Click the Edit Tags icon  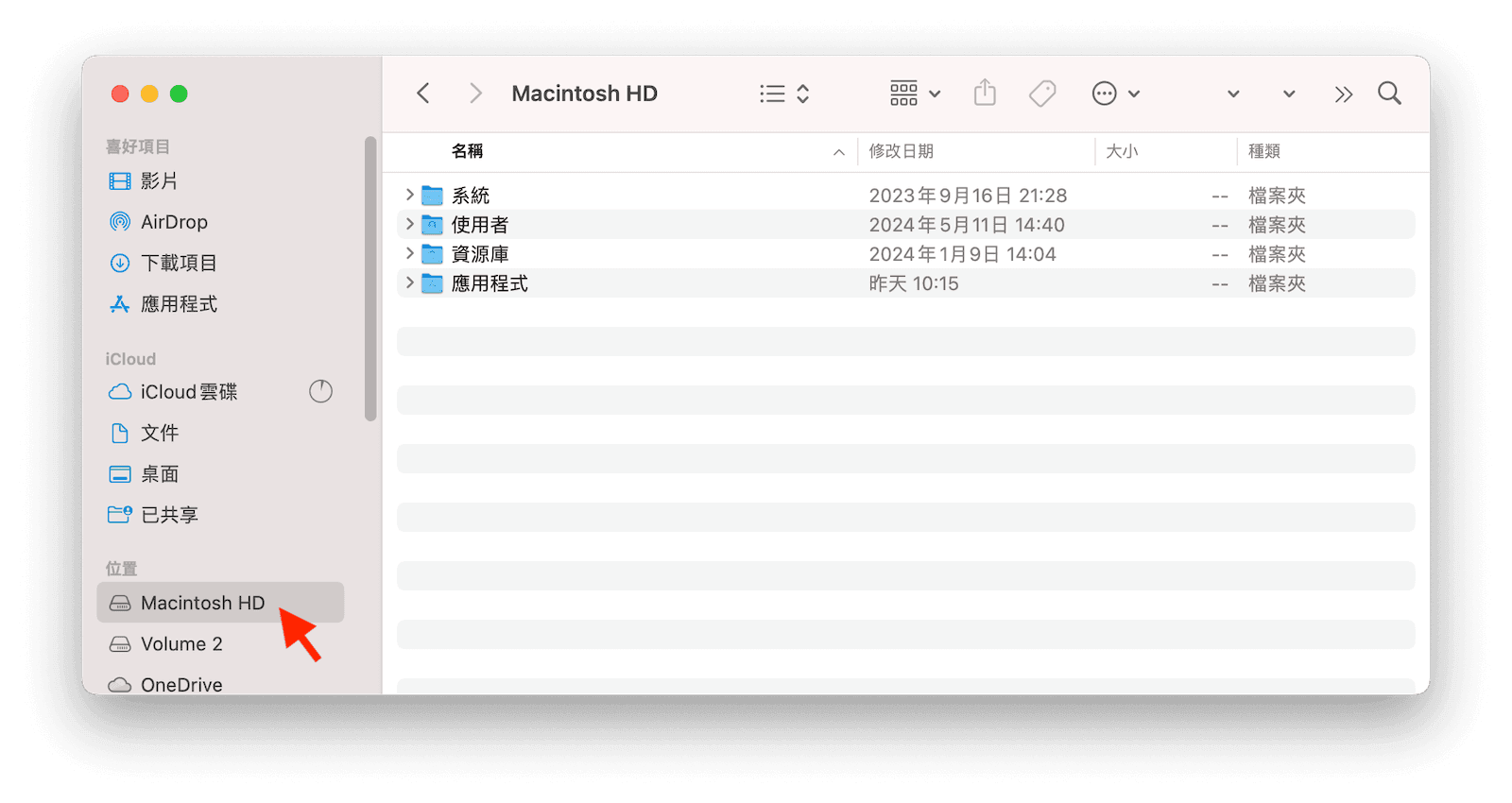1042,94
